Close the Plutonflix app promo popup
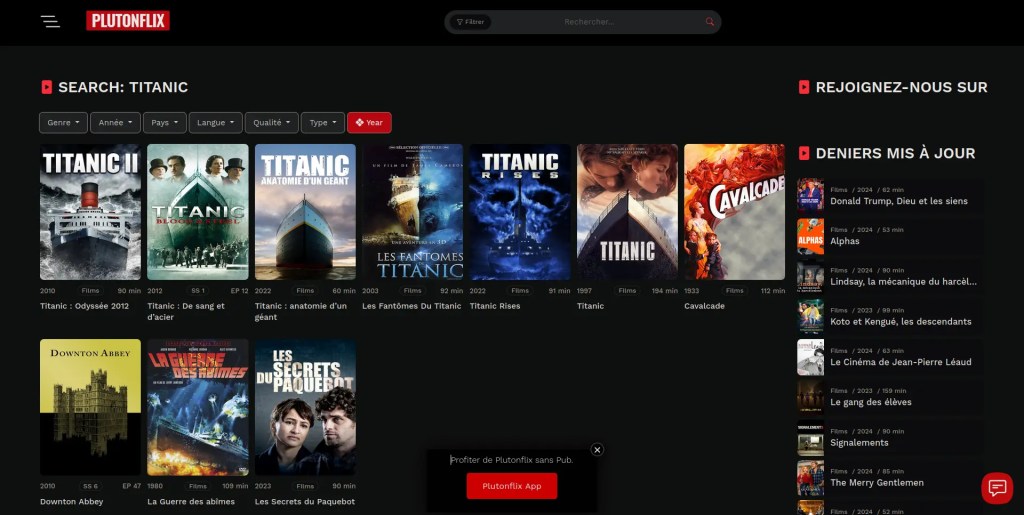The height and width of the screenshot is (515, 1024). coord(597,450)
